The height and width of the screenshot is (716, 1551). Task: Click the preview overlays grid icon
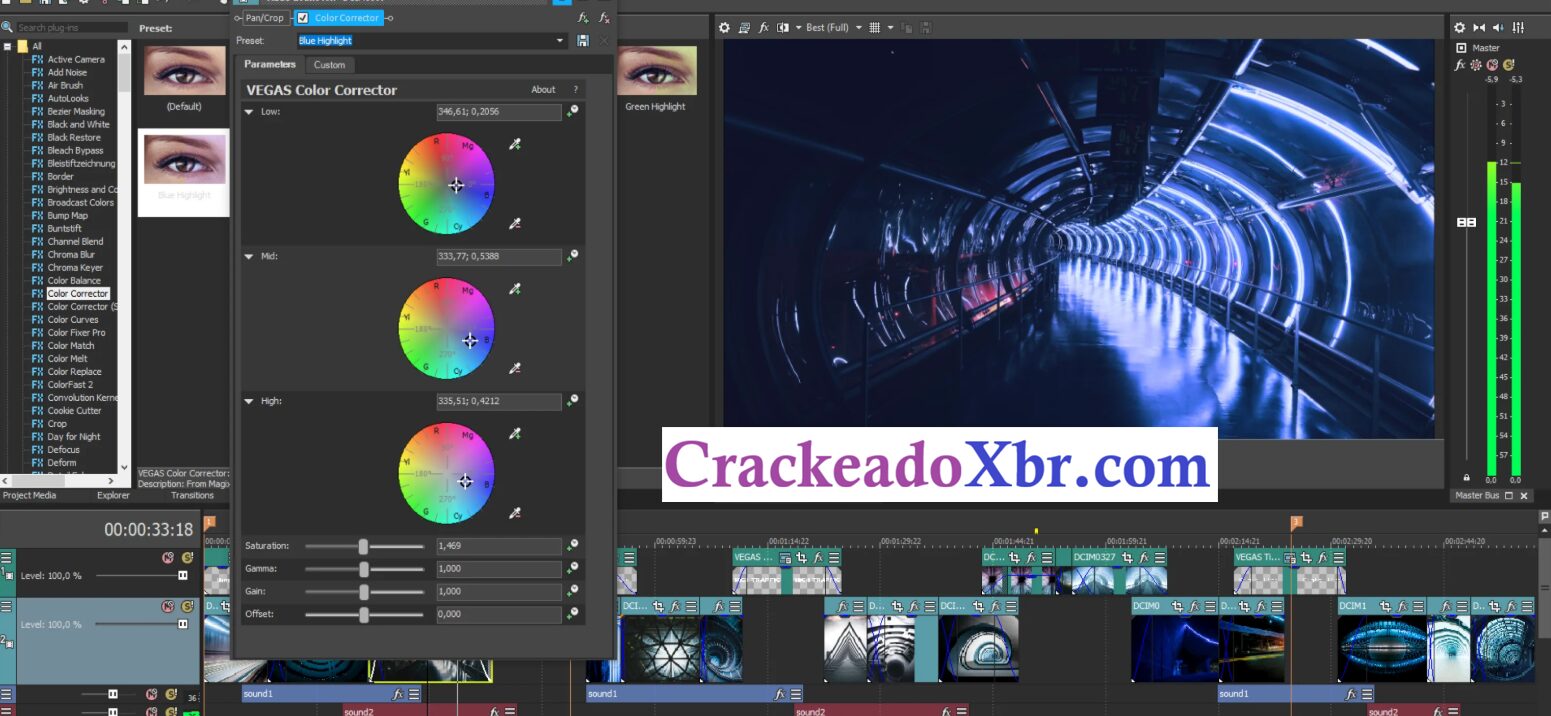(875, 28)
